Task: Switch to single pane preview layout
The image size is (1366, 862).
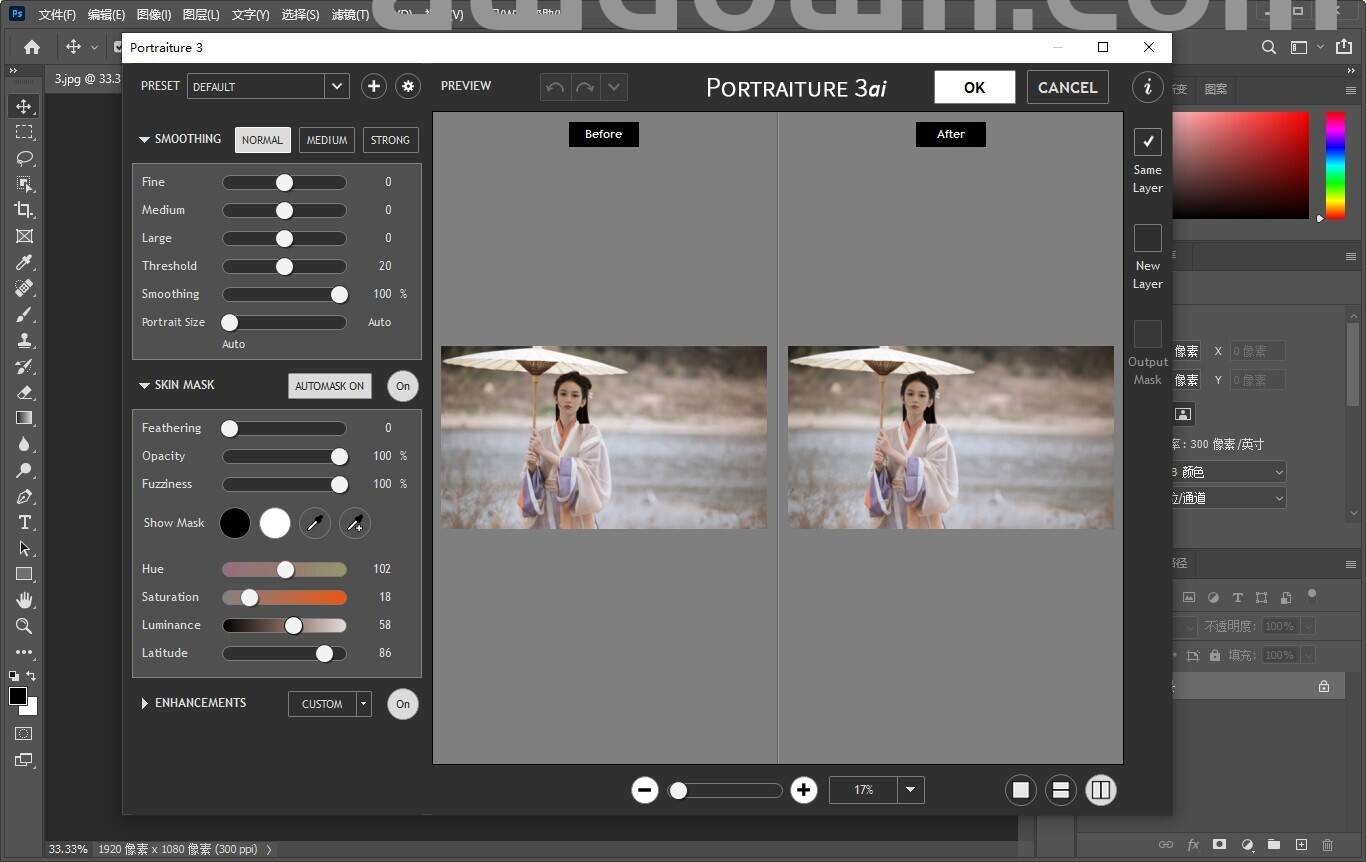Action: tap(1020, 790)
